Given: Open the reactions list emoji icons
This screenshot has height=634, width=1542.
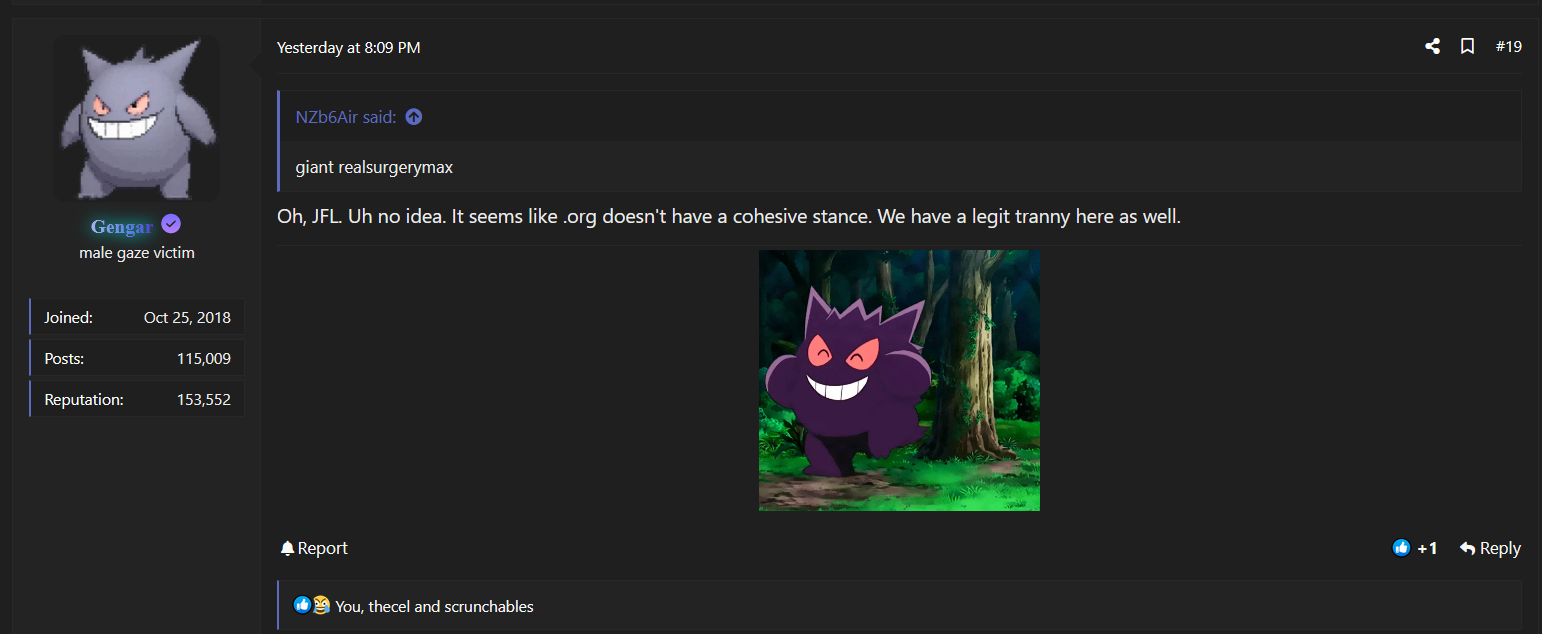Looking at the screenshot, I should (x=311, y=605).
